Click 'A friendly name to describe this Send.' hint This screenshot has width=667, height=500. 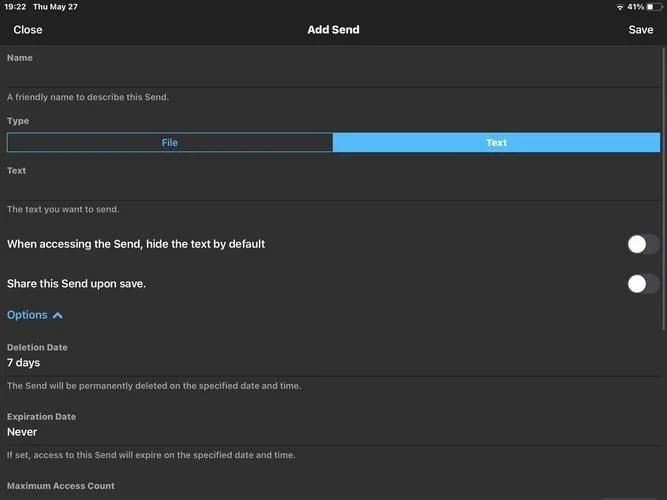[88, 97]
